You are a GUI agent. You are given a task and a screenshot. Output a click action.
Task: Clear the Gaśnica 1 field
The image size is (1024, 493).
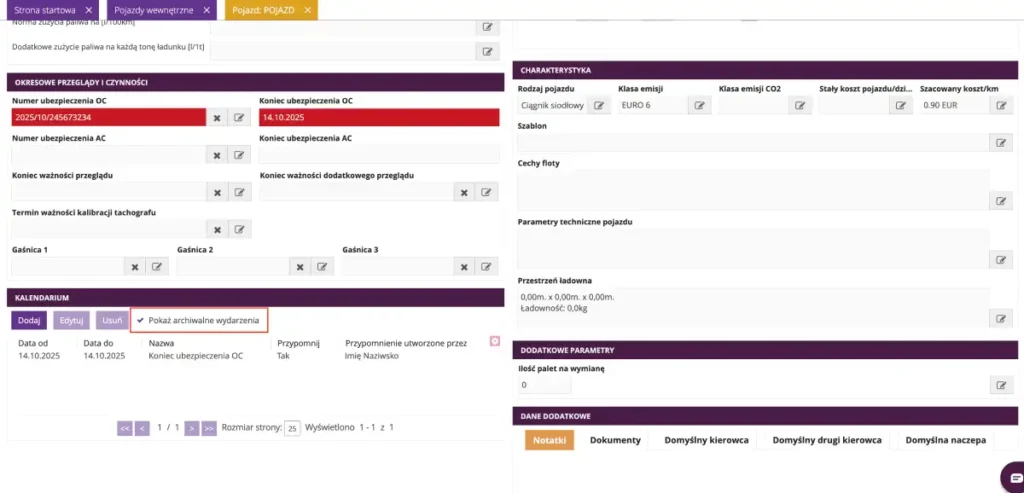[135, 267]
